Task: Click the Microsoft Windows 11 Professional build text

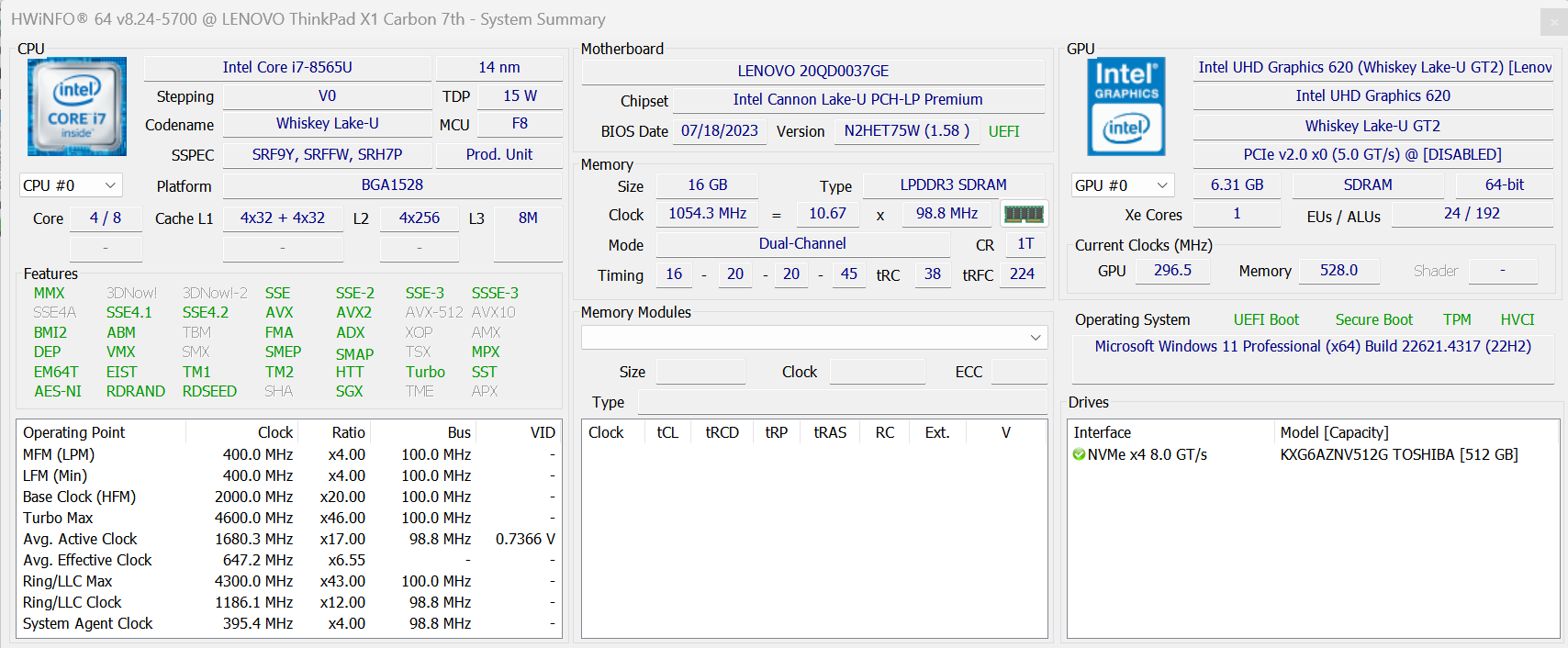Action: click(x=1313, y=346)
